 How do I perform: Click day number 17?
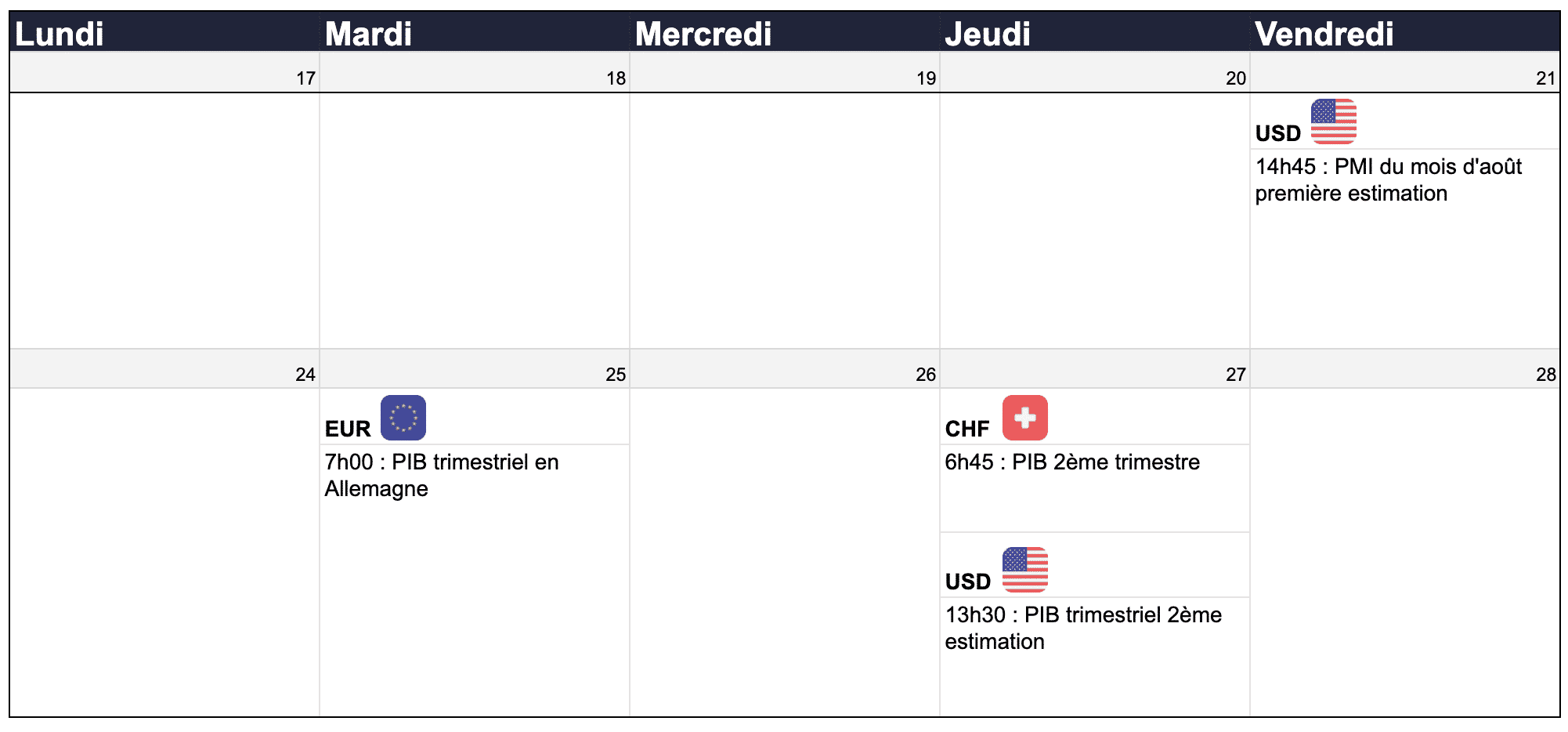[x=305, y=78]
